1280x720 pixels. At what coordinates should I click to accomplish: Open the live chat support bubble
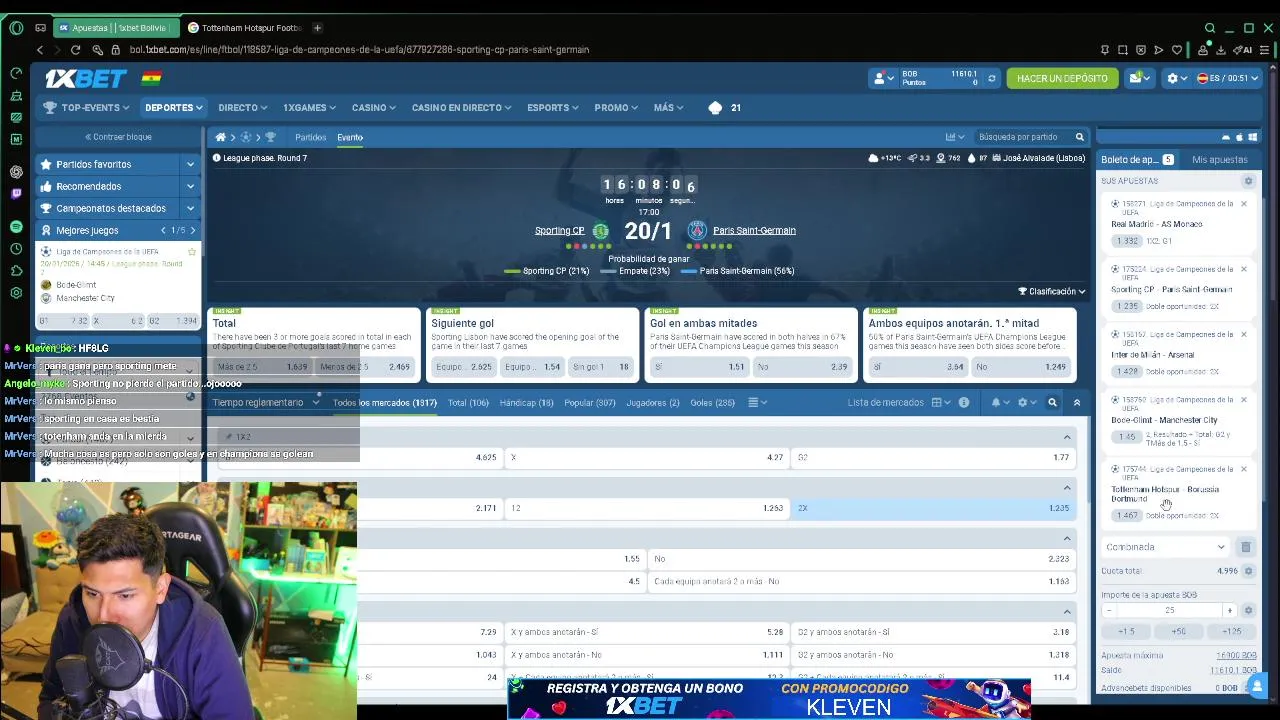click(x=1257, y=684)
